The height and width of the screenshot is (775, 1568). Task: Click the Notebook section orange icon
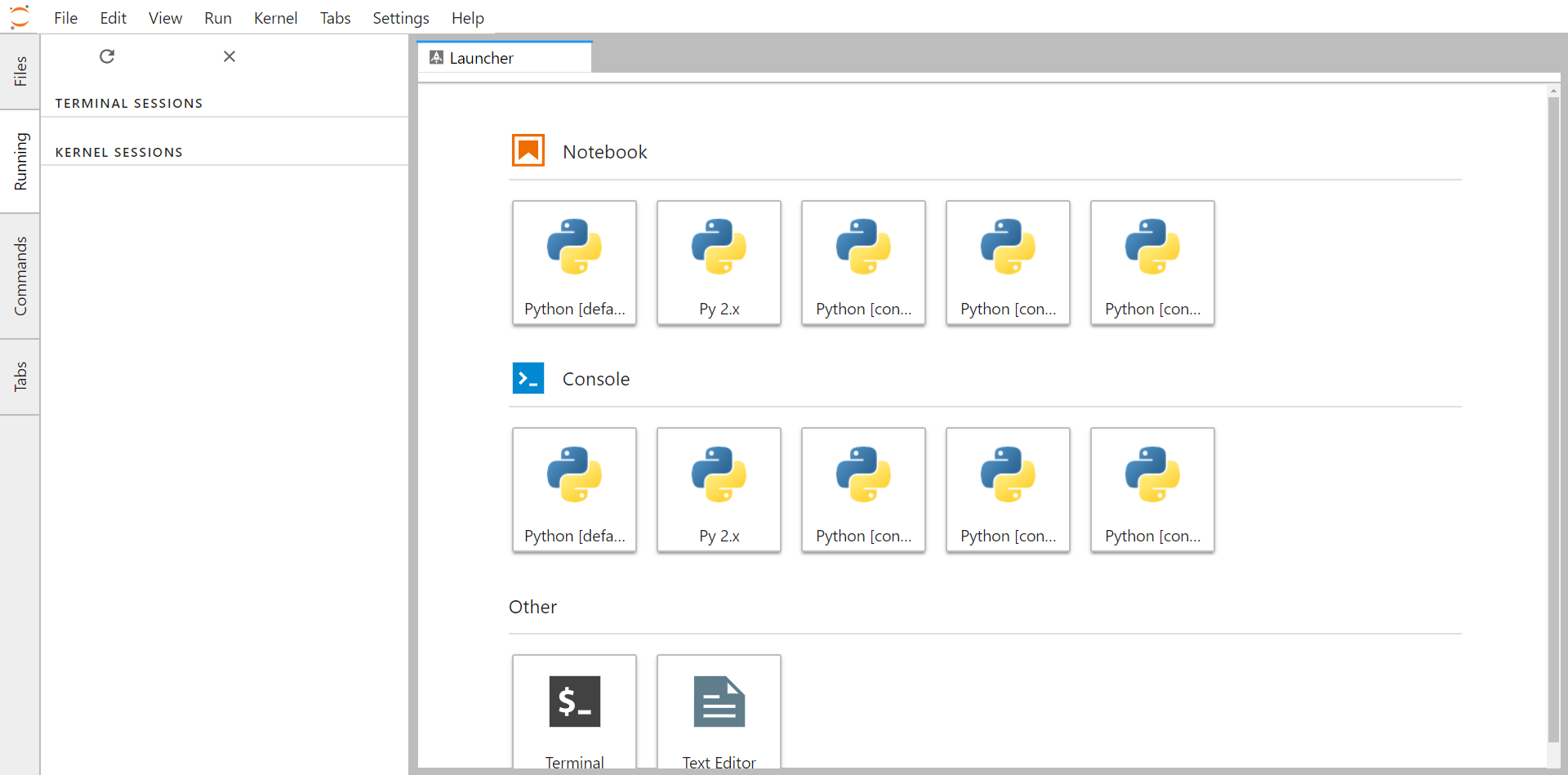click(x=528, y=150)
